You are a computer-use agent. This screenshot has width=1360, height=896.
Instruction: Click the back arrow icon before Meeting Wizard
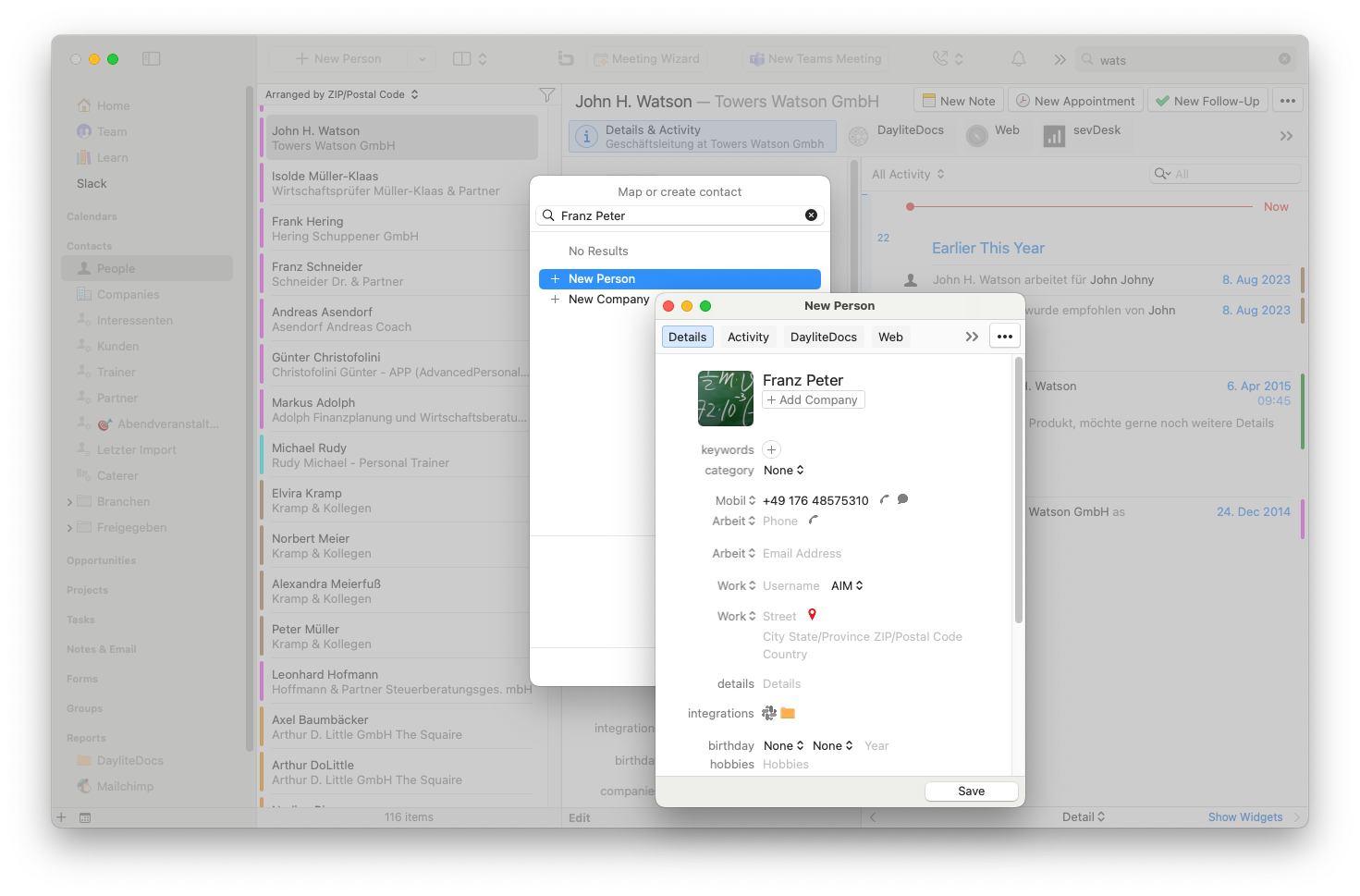pyautogui.click(x=566, y=59)
